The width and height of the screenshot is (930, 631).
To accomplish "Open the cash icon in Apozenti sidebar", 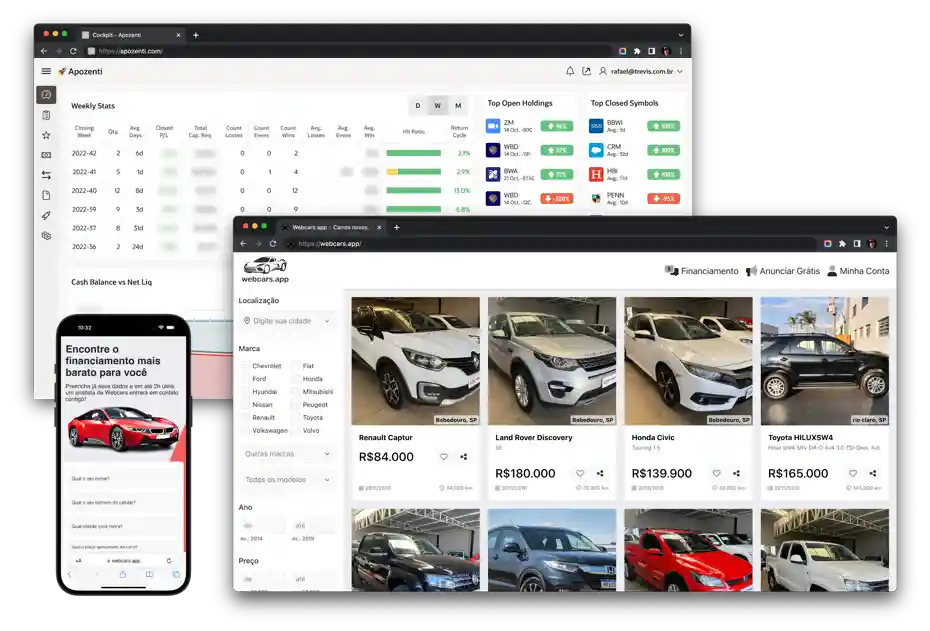I will tap(46, 155).
